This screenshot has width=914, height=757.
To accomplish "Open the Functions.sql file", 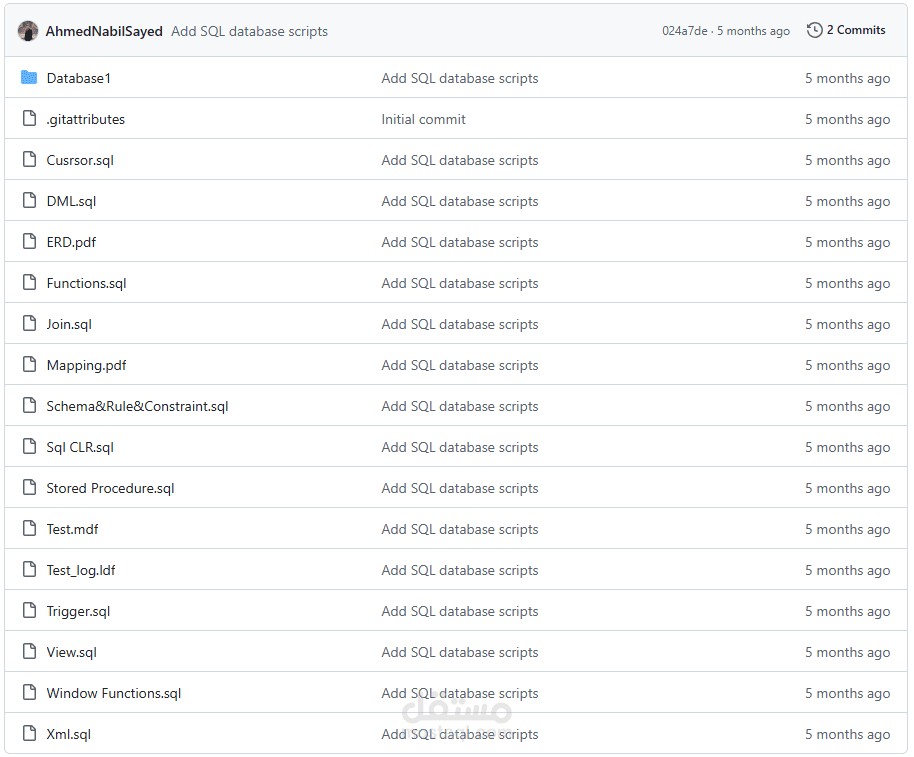I will tap(86, 283).
